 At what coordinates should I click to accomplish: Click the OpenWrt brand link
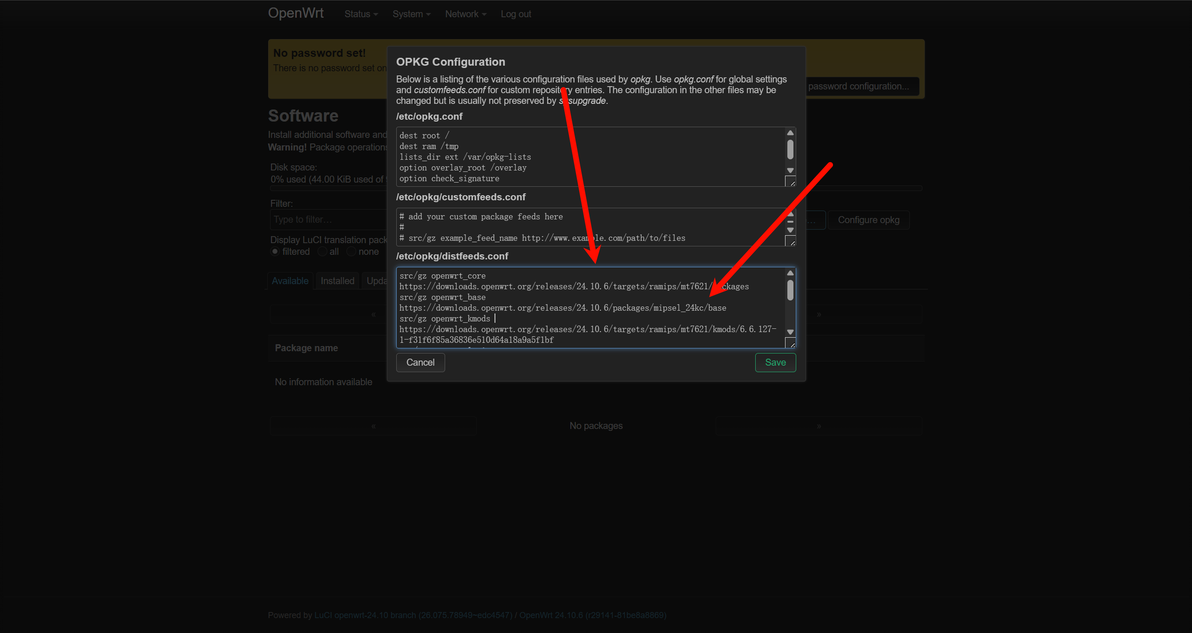pyautogui.click(x=297, y=14)
